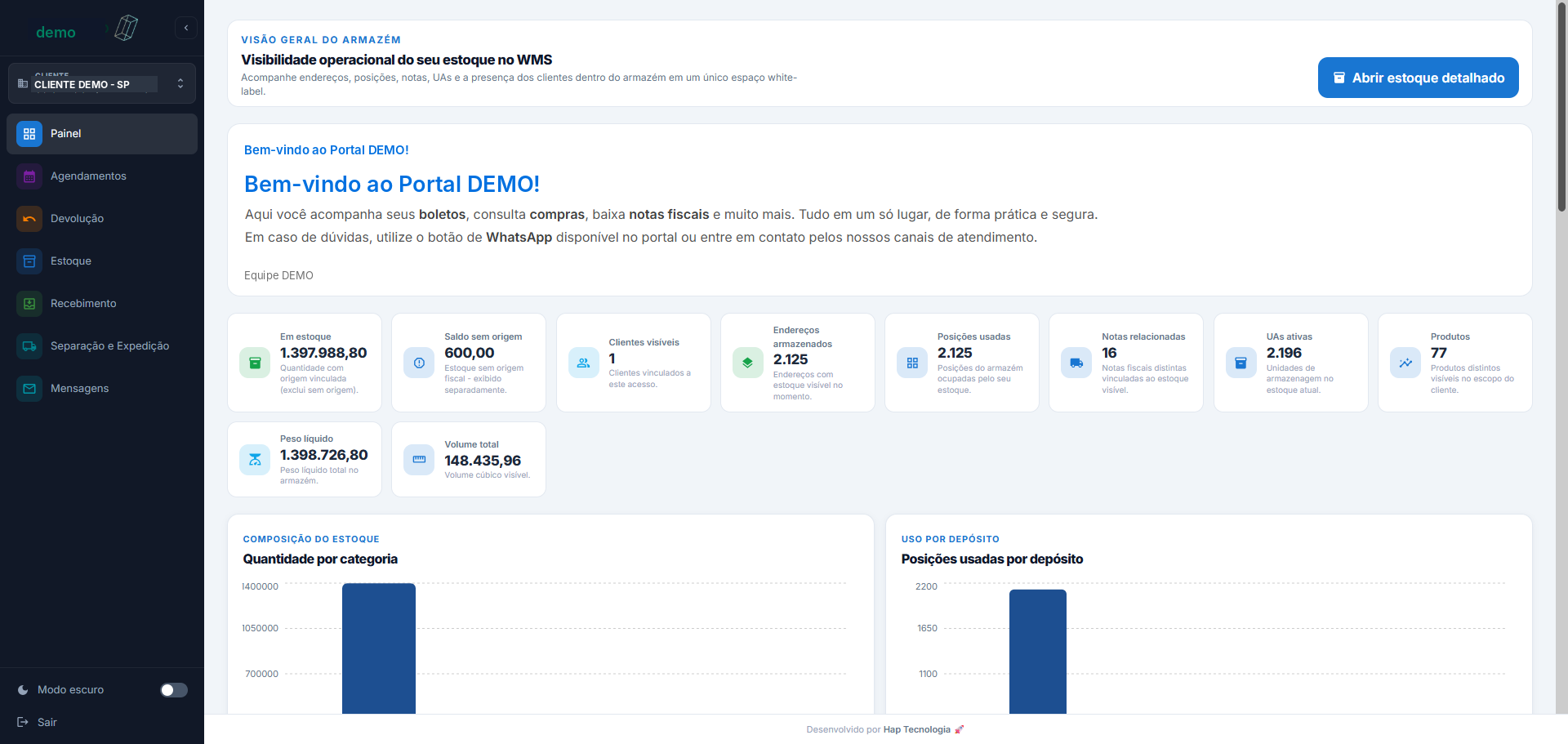Screen dimensions: 1568x744
Task: Click the Posições usadas por depósito title
Action: (992, 559)
